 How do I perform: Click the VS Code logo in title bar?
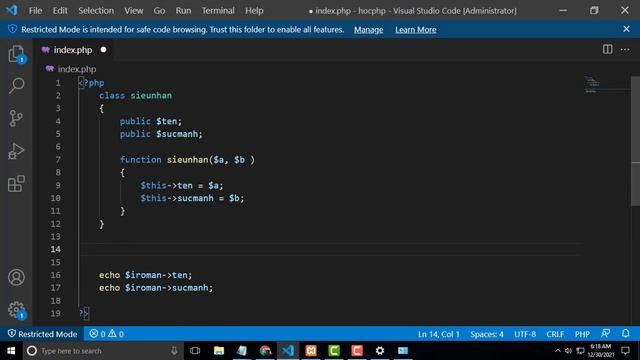[x=12, y=10]
